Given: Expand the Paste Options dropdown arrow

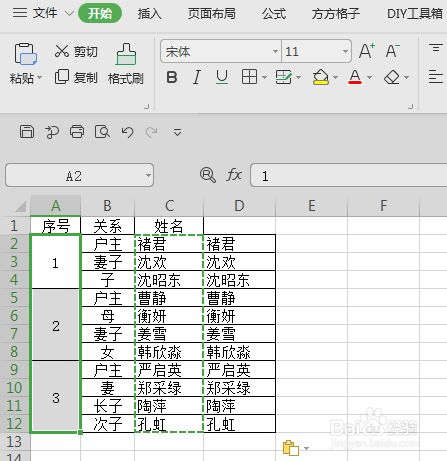Looking at the screenshot, I should point(306,448).
